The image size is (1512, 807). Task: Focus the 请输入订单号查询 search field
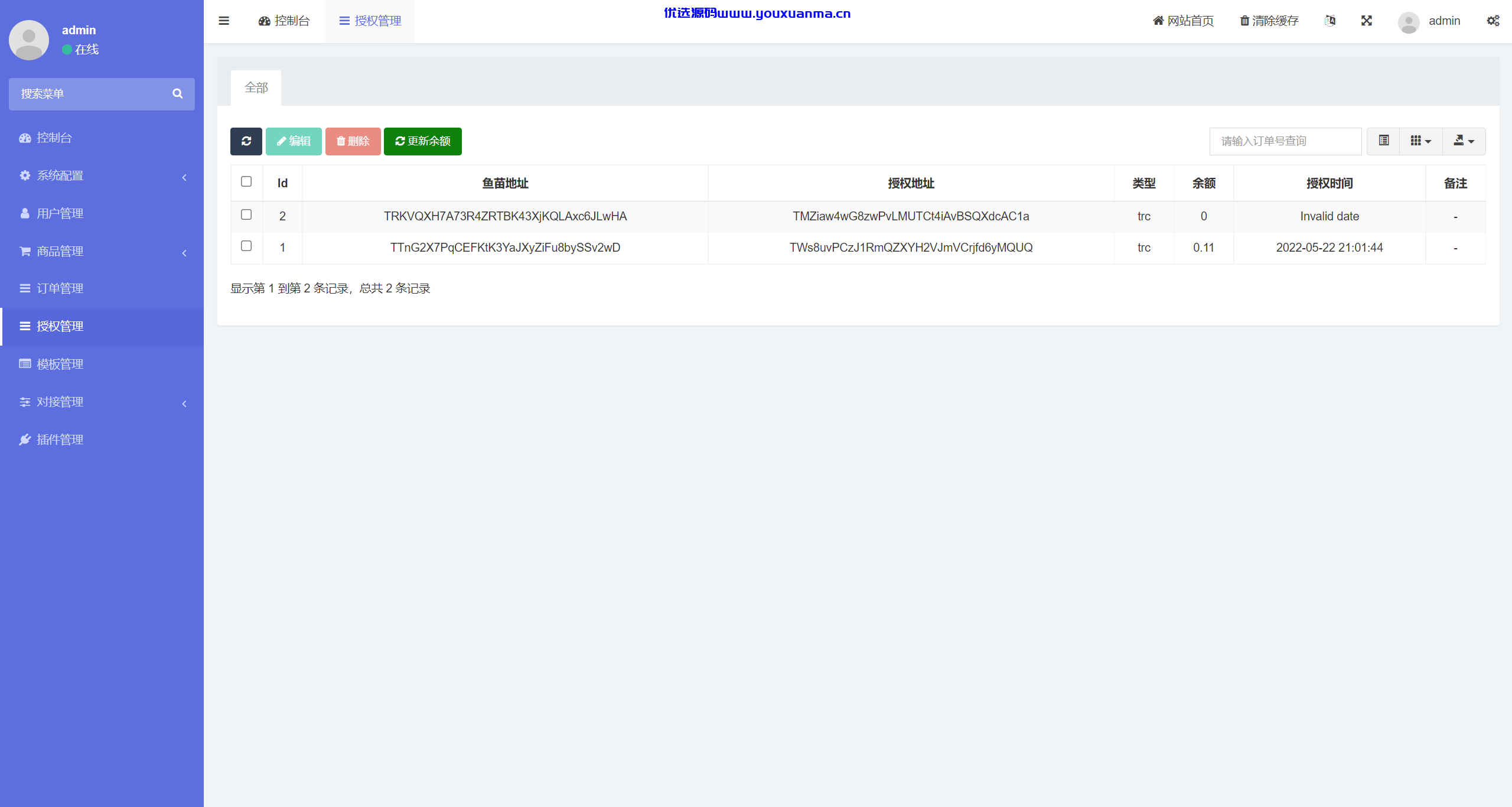pyautogui.click(x=1285, y=141)
